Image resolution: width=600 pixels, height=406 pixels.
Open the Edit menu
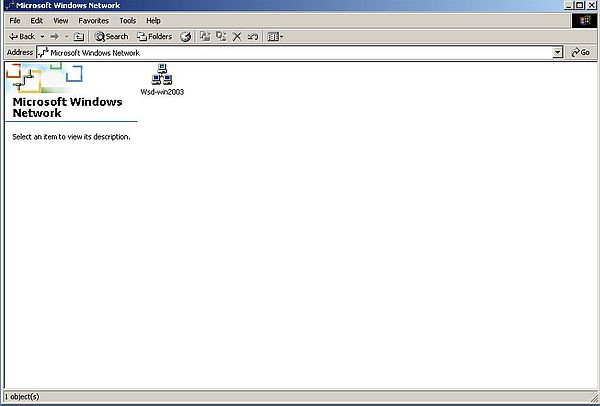pyautogui.click(x=37, y=21)
